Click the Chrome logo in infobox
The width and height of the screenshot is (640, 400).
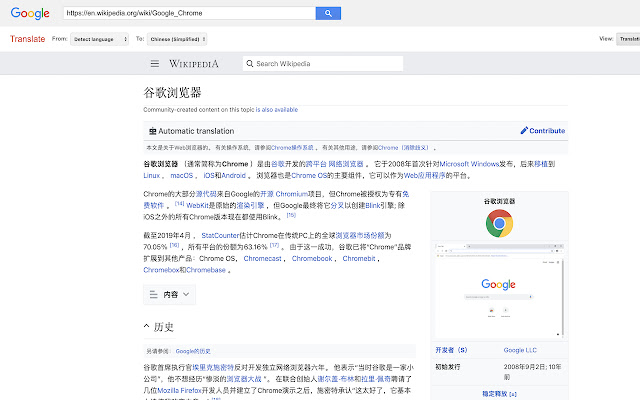(x=499, y=223)
